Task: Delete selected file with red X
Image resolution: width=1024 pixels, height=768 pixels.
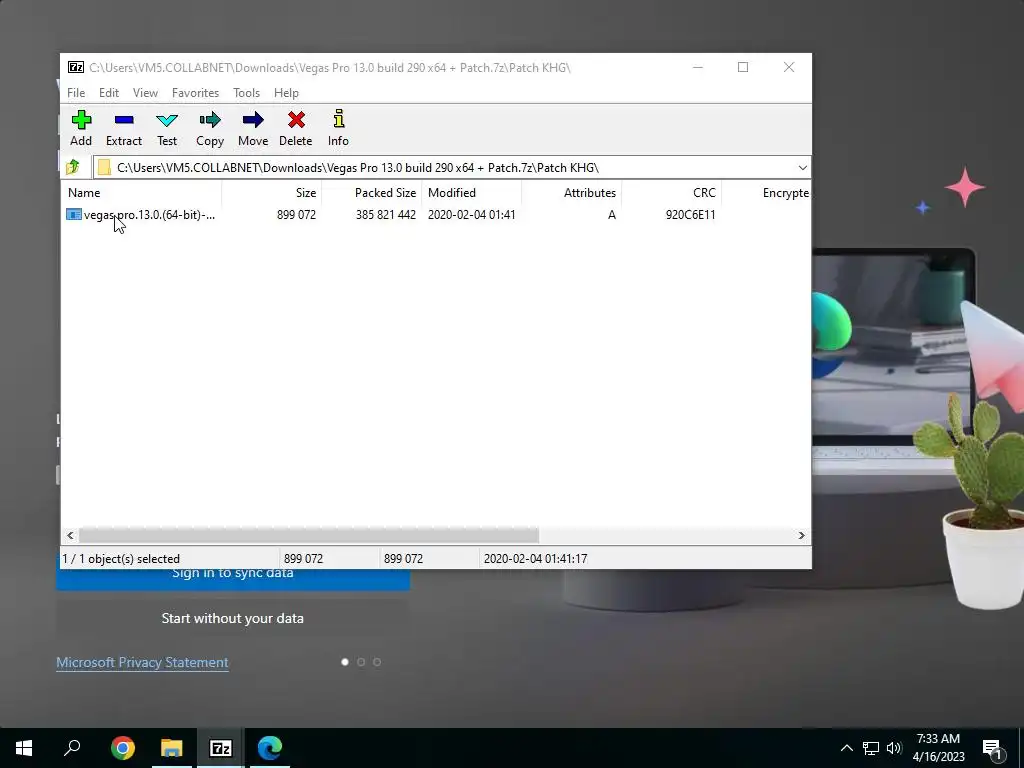Action: click(x=296, y=129)
